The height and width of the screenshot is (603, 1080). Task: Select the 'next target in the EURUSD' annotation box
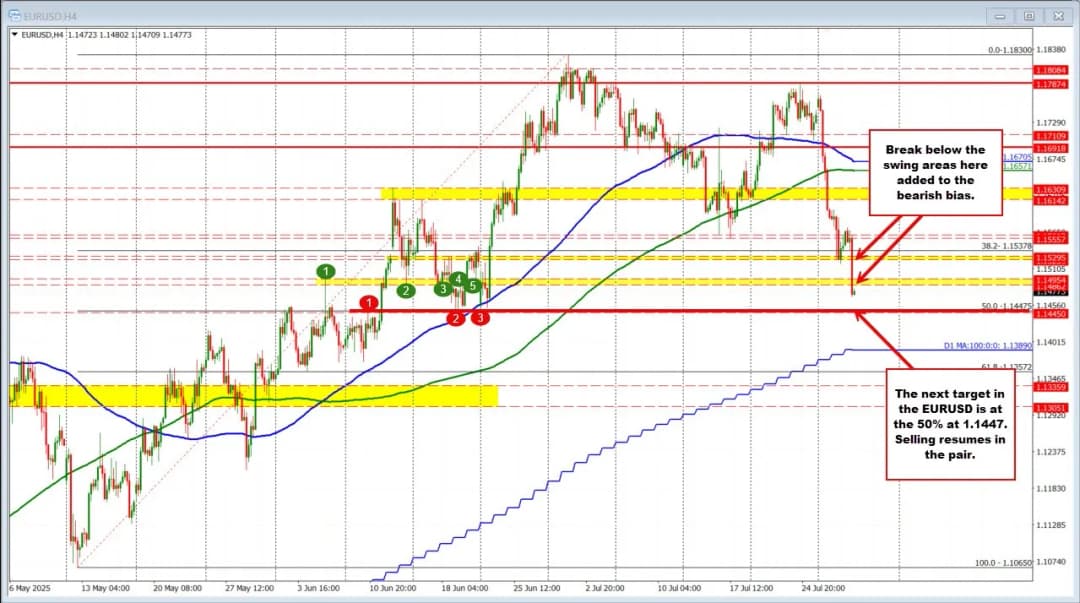pos(948,423)
